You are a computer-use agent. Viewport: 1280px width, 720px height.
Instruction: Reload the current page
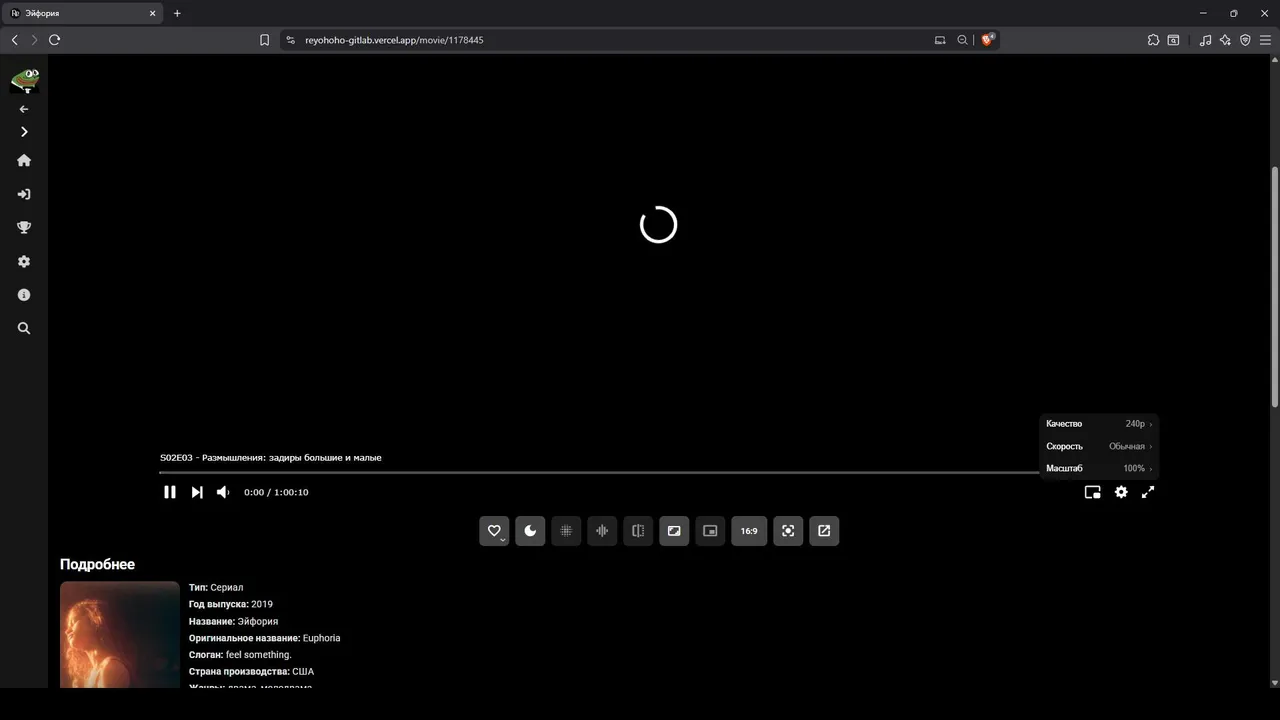click(x=54, y=40)
